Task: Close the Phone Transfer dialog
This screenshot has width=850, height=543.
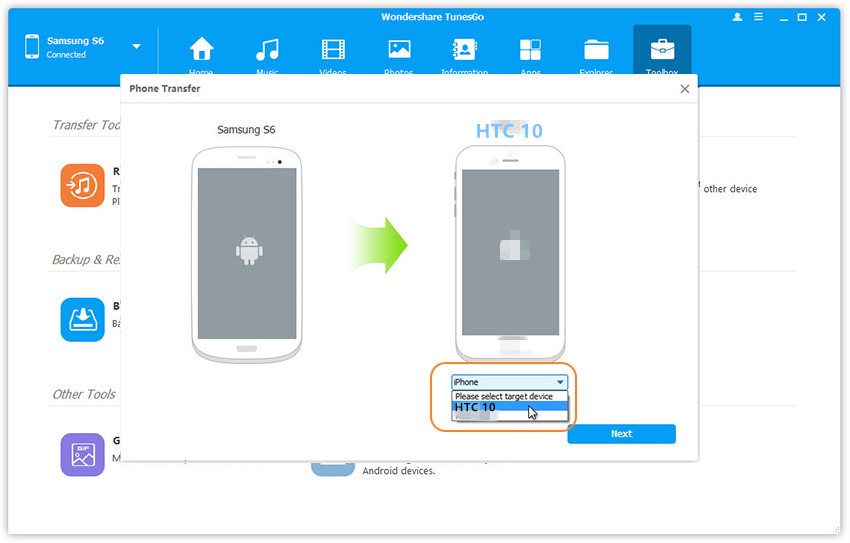Action: tap(685, 89)
